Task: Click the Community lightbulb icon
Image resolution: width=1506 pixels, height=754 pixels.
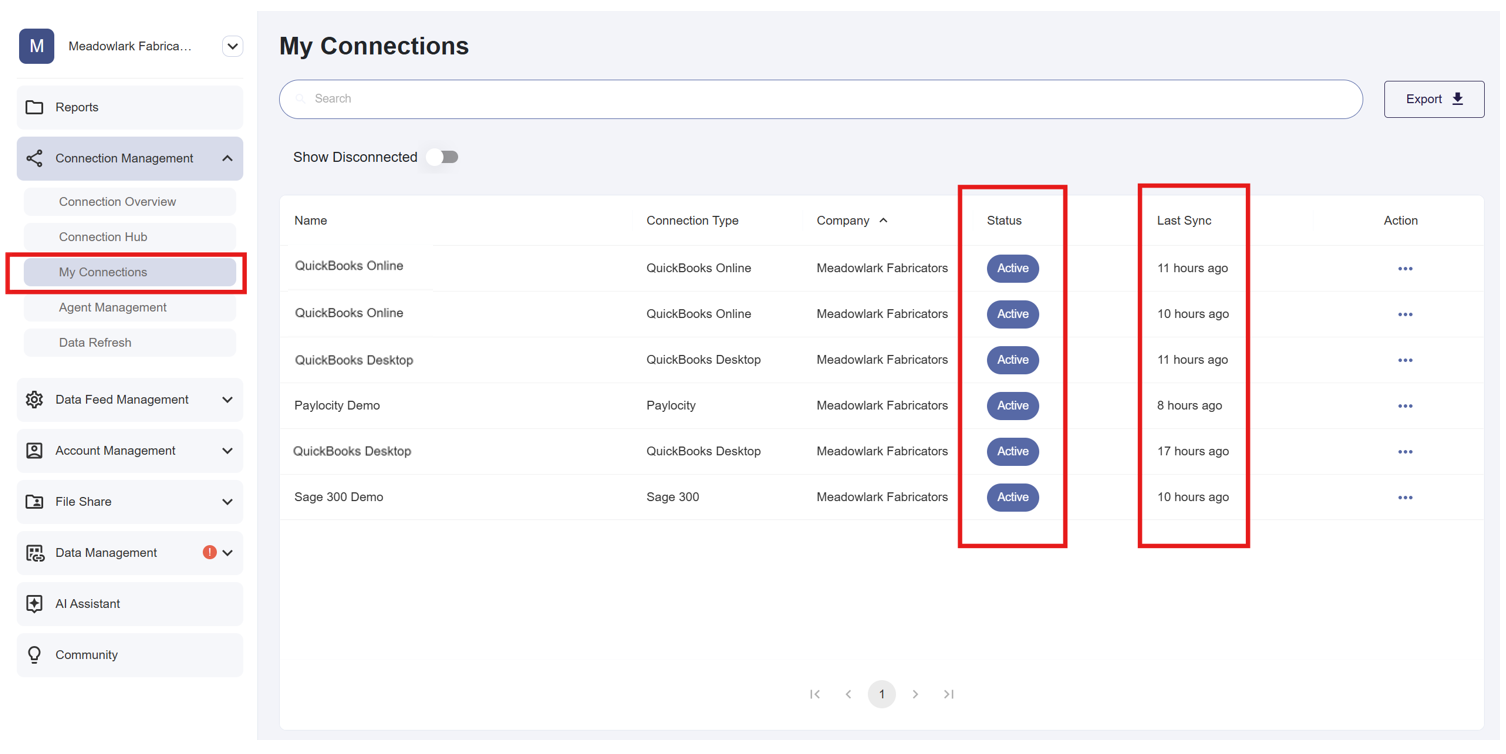Action: pyautogui.click(x=34, y=655)
